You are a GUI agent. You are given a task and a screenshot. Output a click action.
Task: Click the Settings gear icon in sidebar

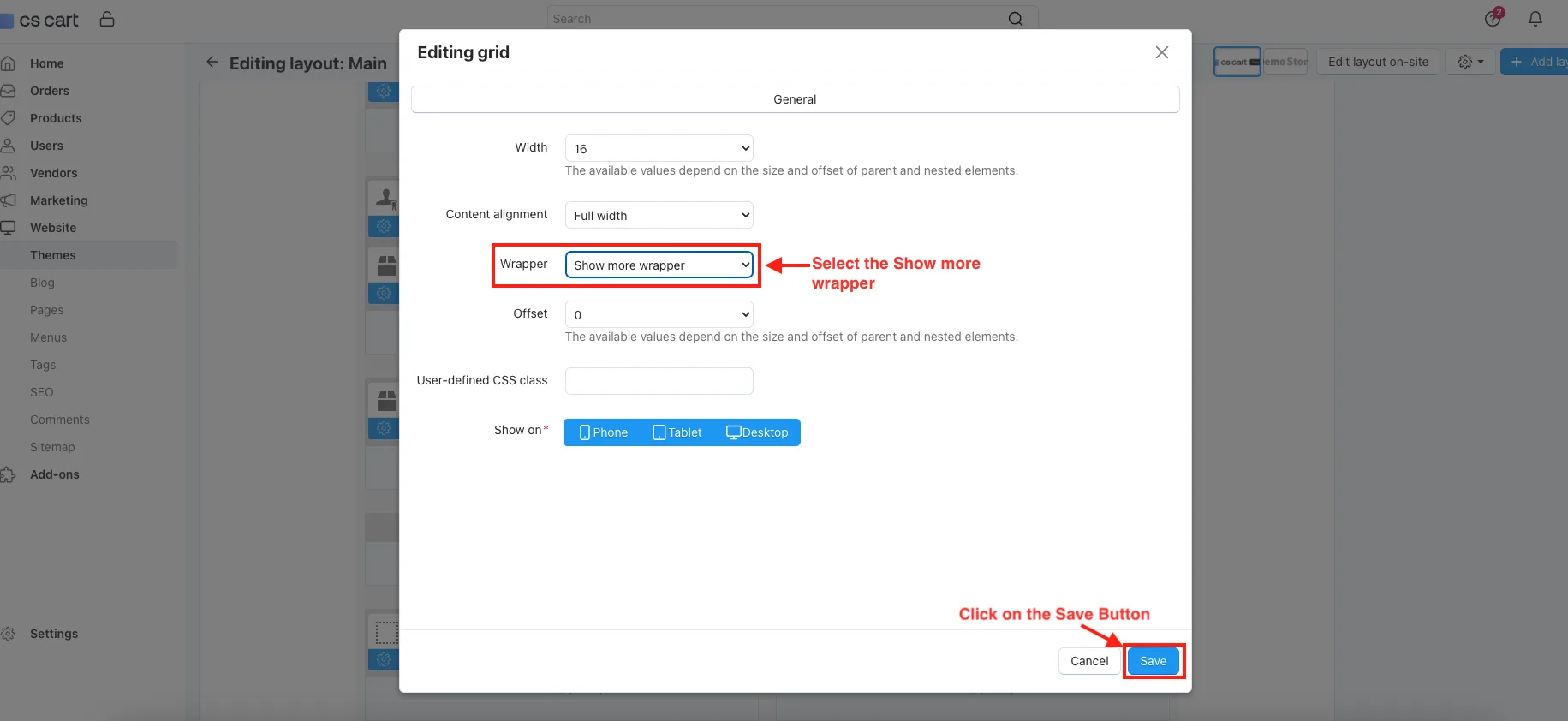[8, 634]
